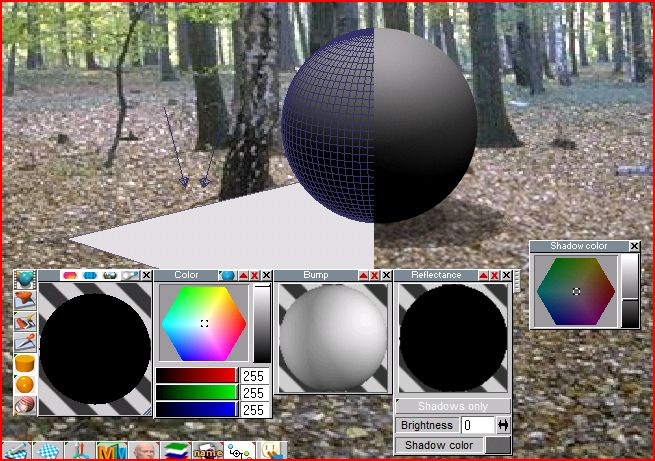This screenshot has width=655, height=461.
Task: Choose the orange cylinder icon
Action: [25, 363]
